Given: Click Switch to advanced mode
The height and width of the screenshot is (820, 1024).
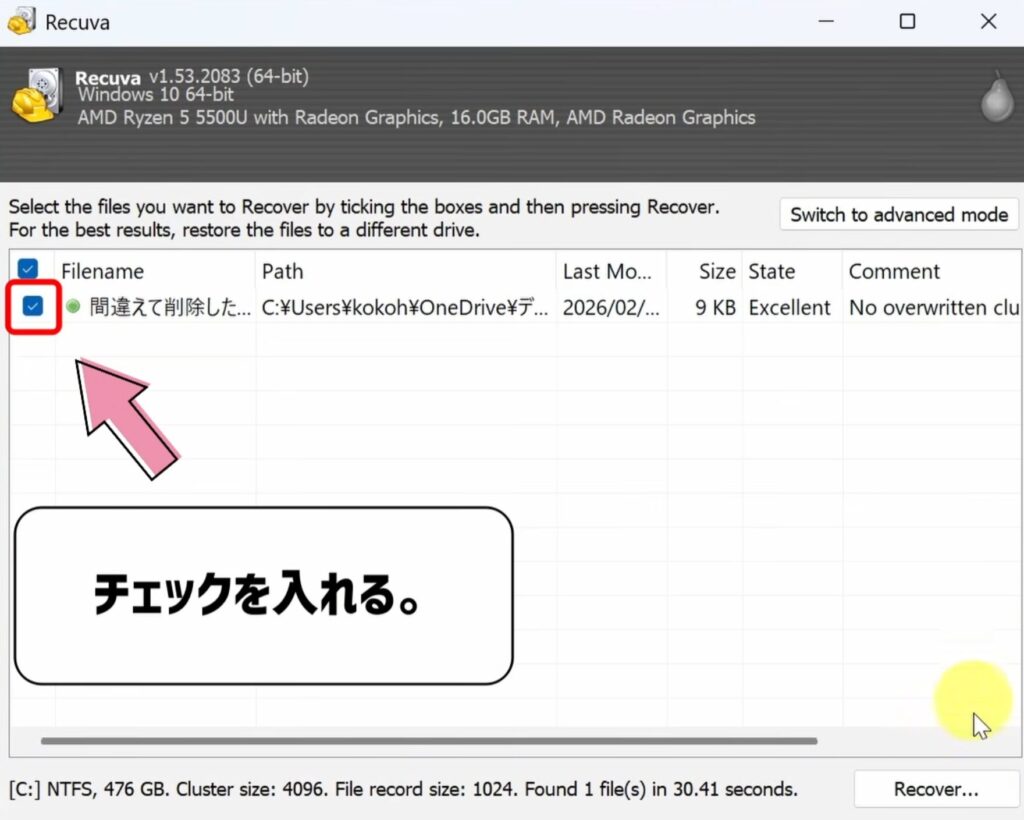Looking at the screenshot, I should pyautogui.click(x=897, y=214).
